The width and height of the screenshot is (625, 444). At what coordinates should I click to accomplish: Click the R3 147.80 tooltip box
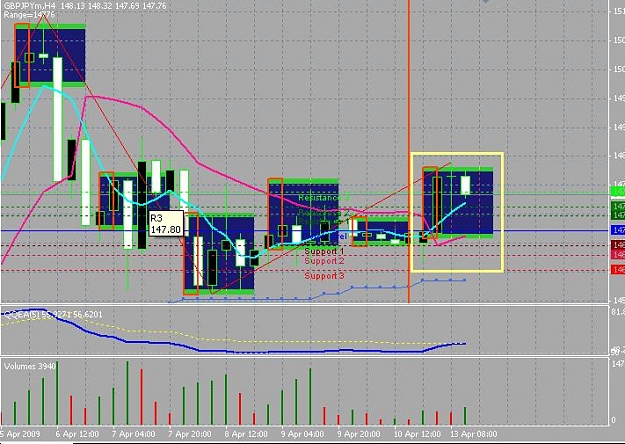(166, 223)
